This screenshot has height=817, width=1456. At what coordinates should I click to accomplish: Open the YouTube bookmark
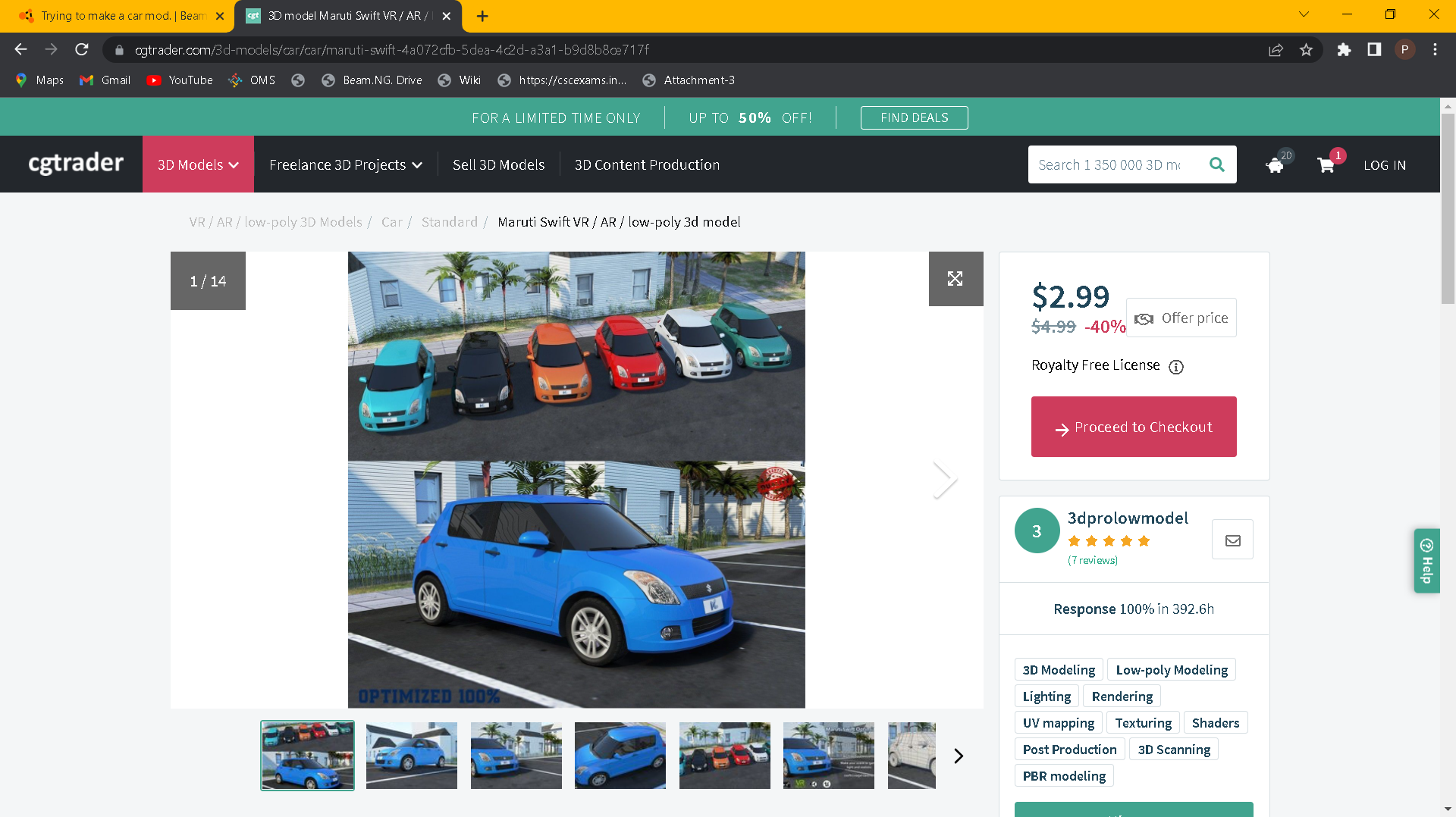(x=180, y=80)
